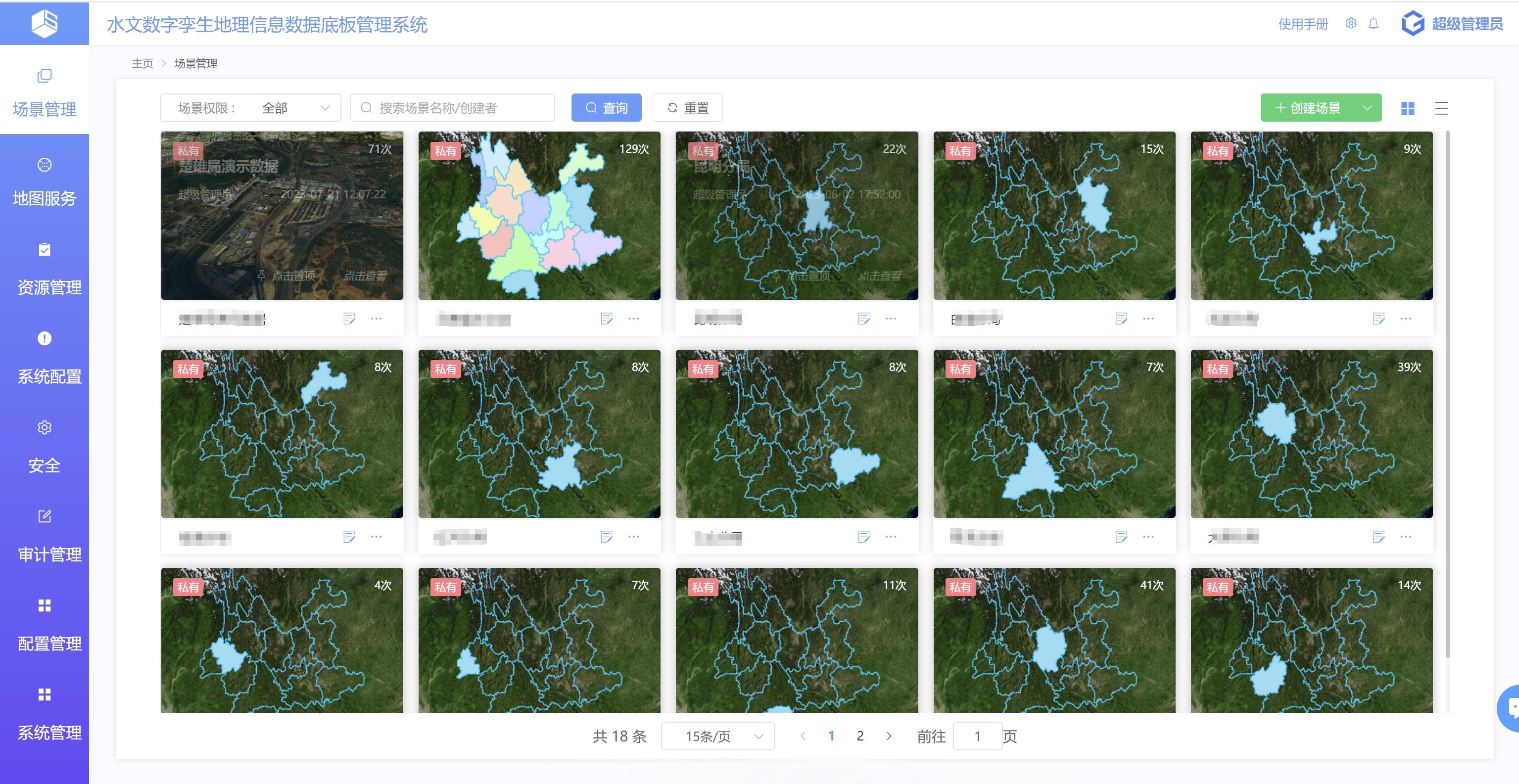Click the 查询 search button

pyautogui.click(x=606, y=108)
